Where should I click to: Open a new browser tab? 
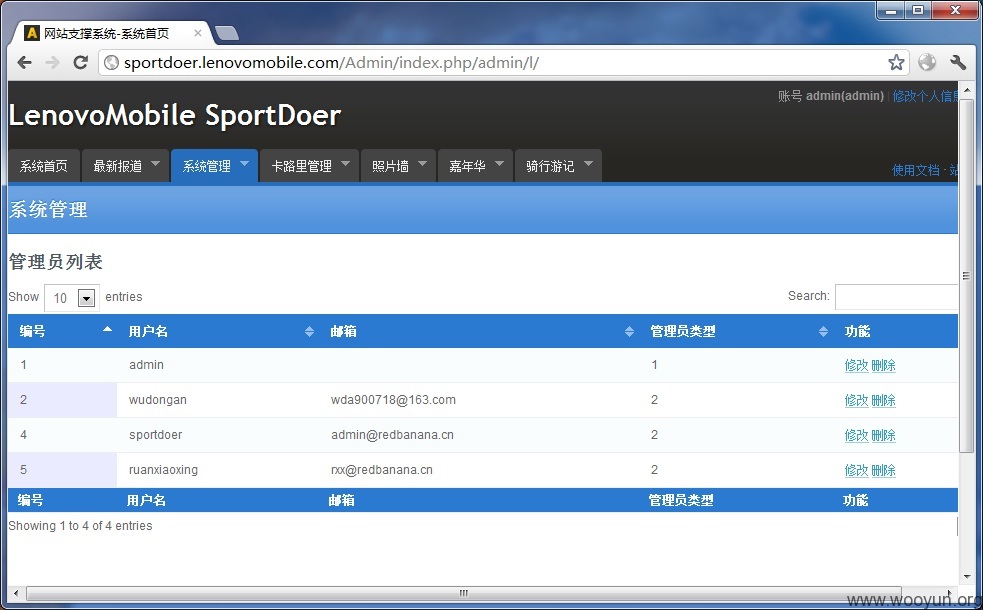(226, 33)
